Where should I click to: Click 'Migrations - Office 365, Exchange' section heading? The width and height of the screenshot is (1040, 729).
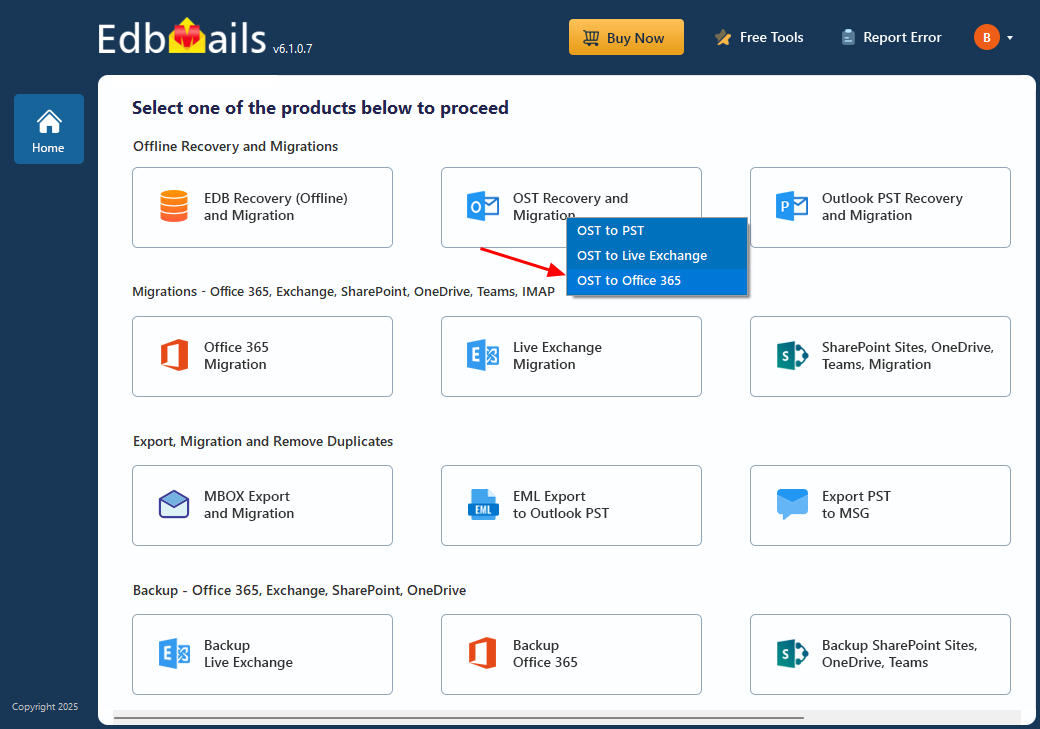coord(344,292)
